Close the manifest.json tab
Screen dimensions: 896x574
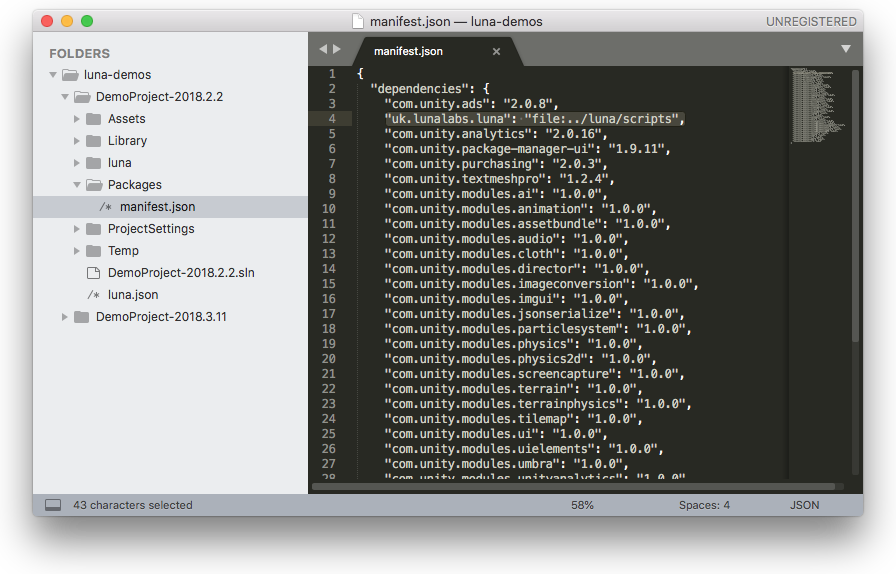[496, 51]
